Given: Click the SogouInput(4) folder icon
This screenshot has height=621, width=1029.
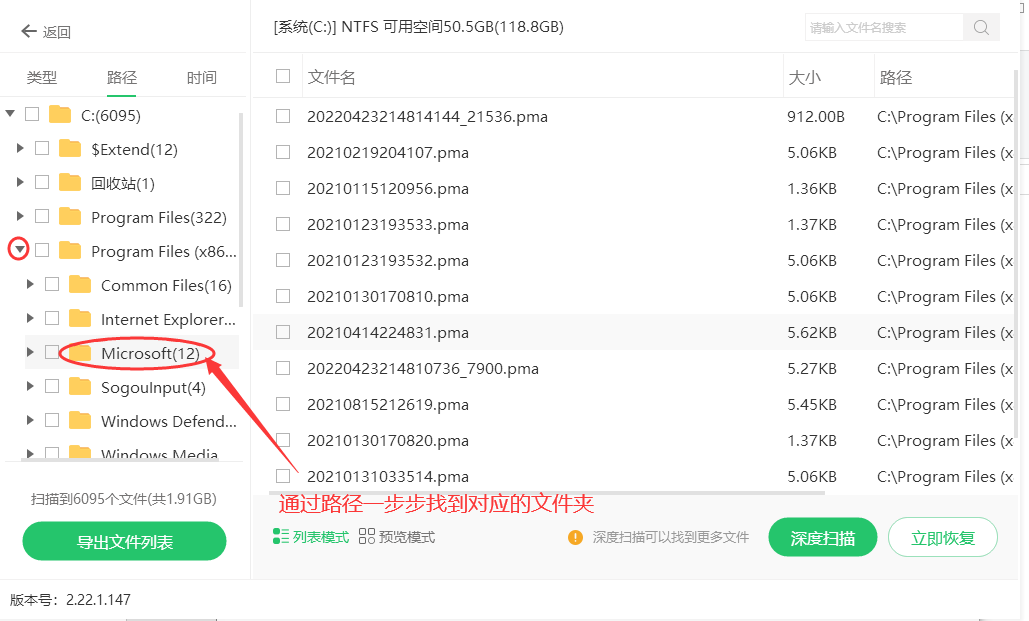Looking at the screenshot, I should (80, 387).
